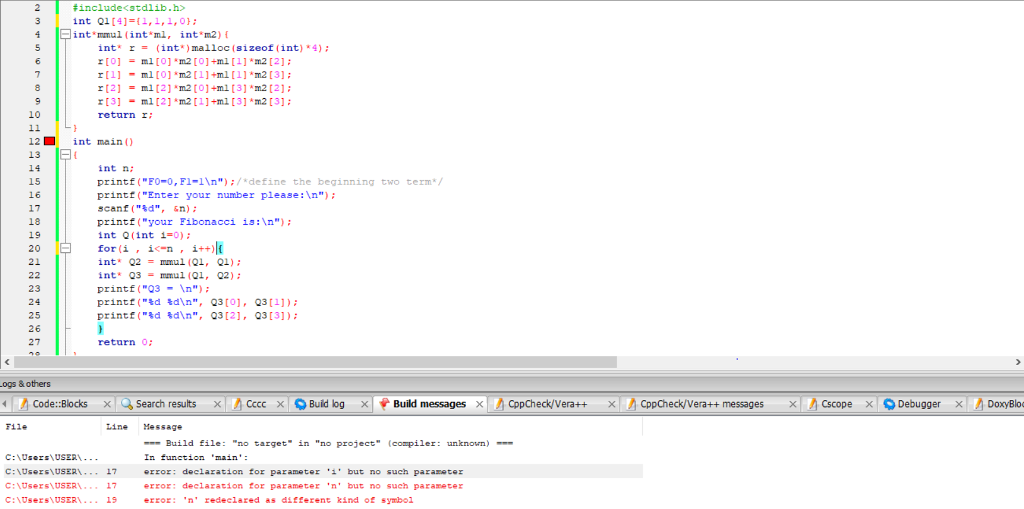Click the "int* Q3 = mmul(Q1, Q2);" line
Viewport: 1024px width, 509px height.
[169, 275]
